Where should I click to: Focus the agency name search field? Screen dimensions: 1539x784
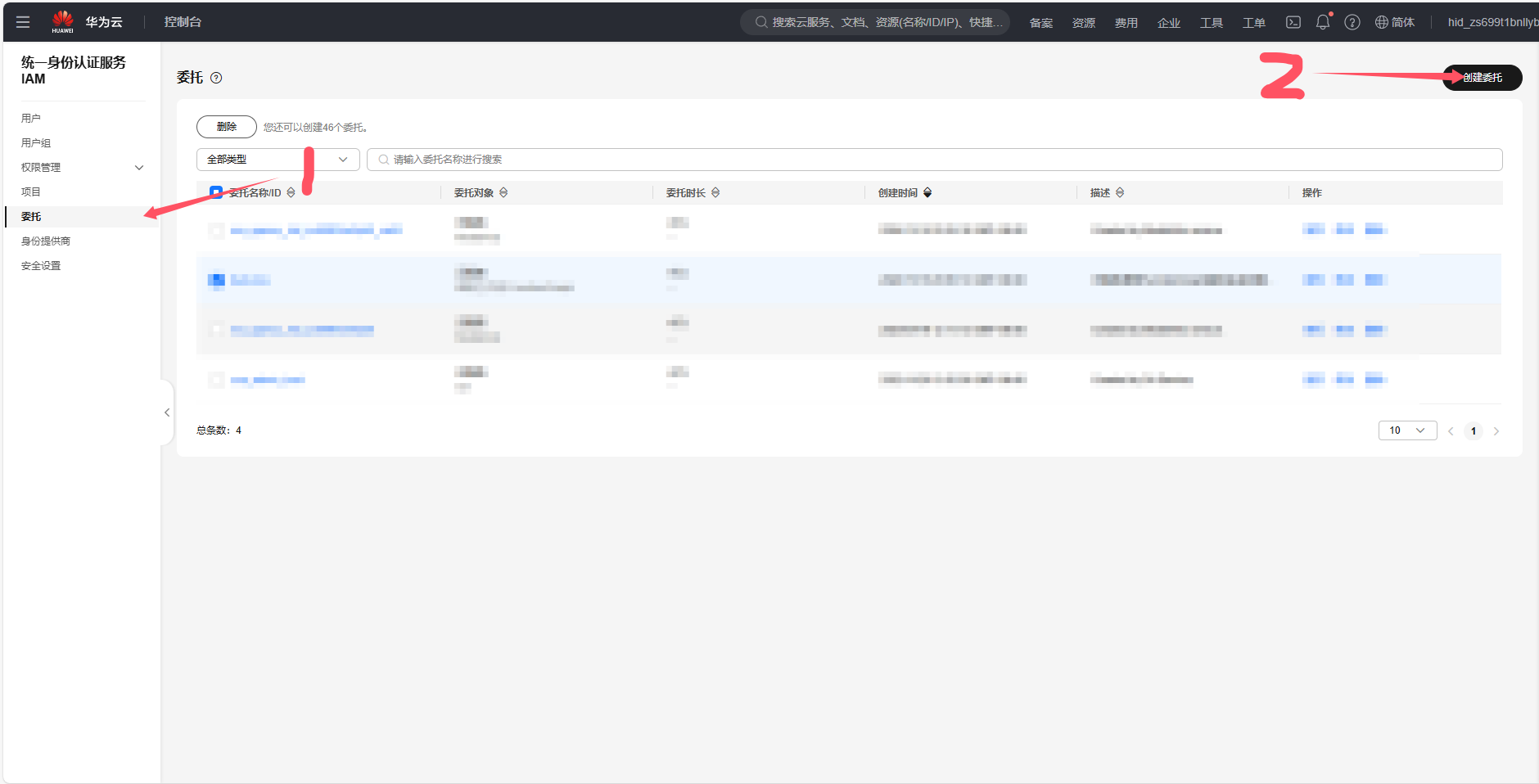(x=935, y=160)
